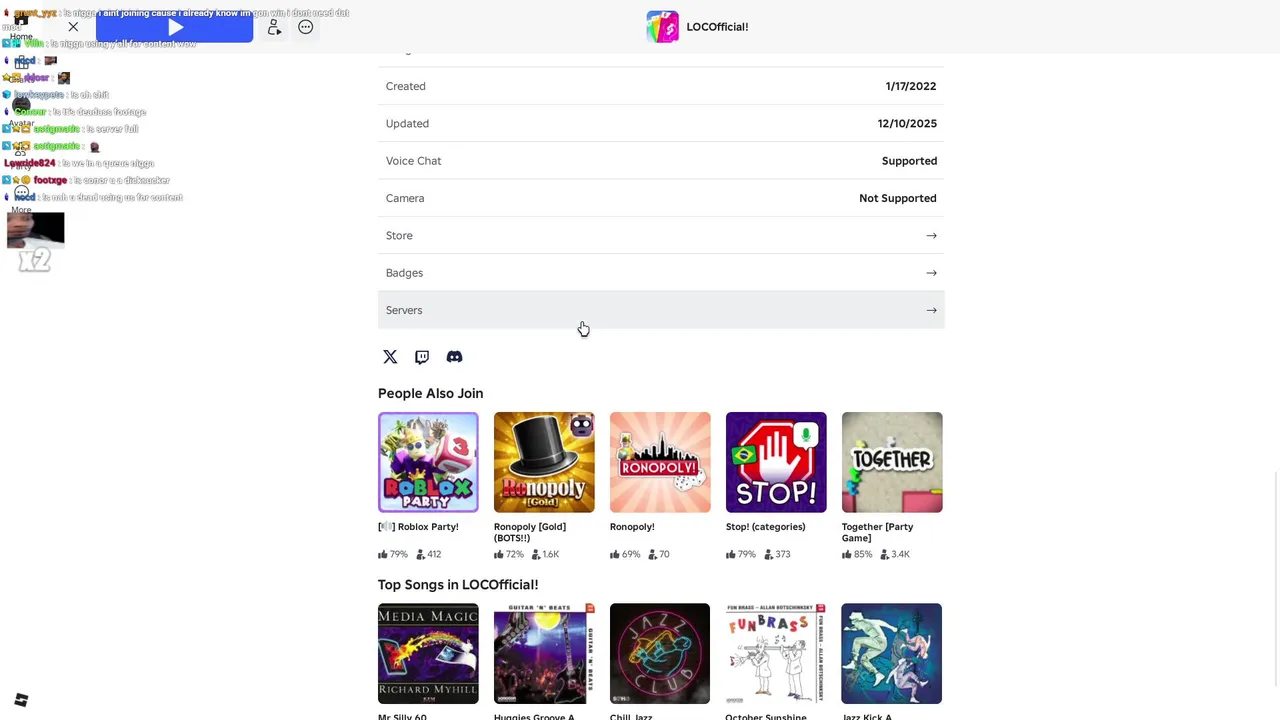The image size is (1280, 720).
Task: Click the 'Updated' row label
Action: pyautogui.click(x=407, y=124)
